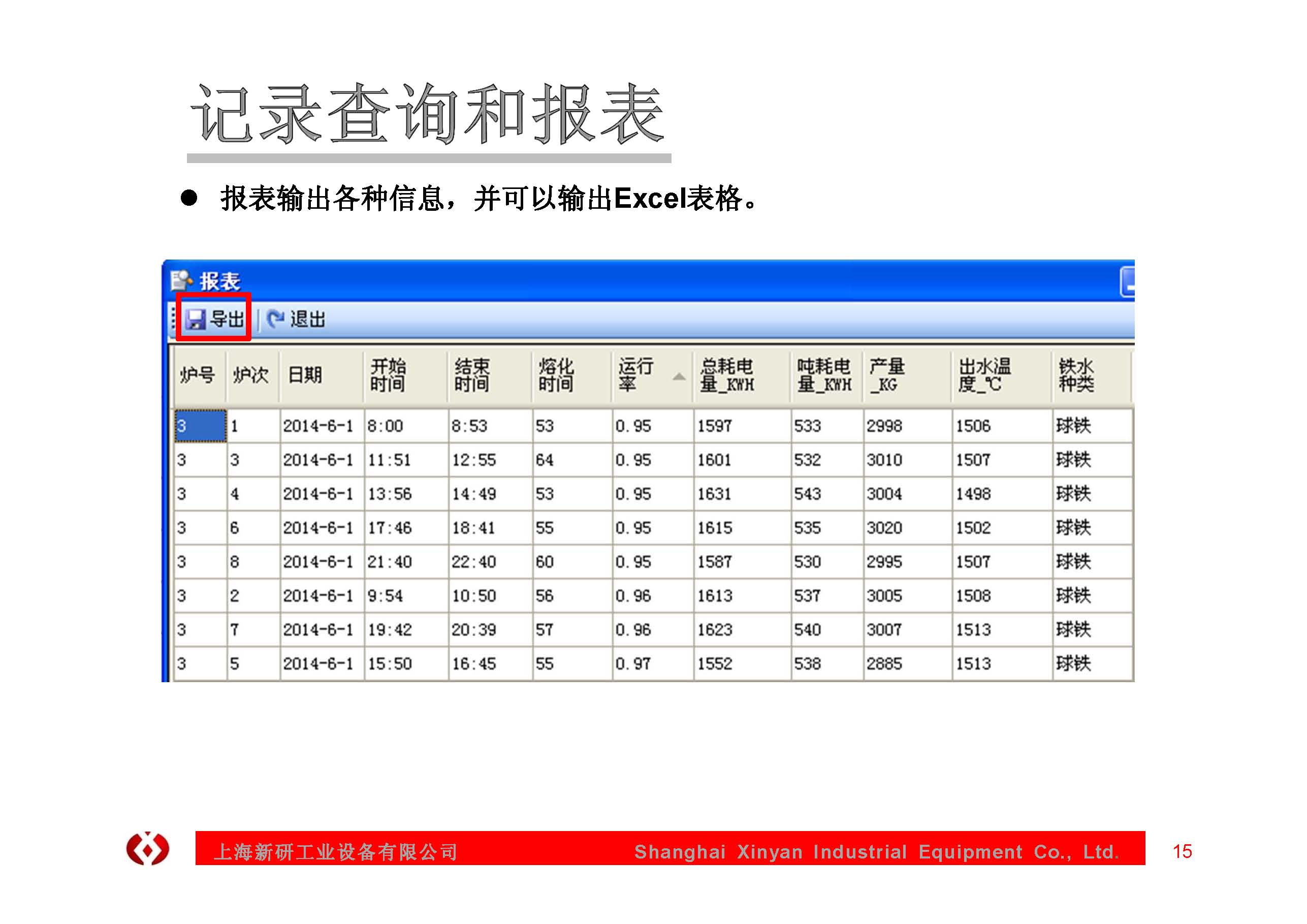Click the melting time cell 60

[x=572, y=562]
